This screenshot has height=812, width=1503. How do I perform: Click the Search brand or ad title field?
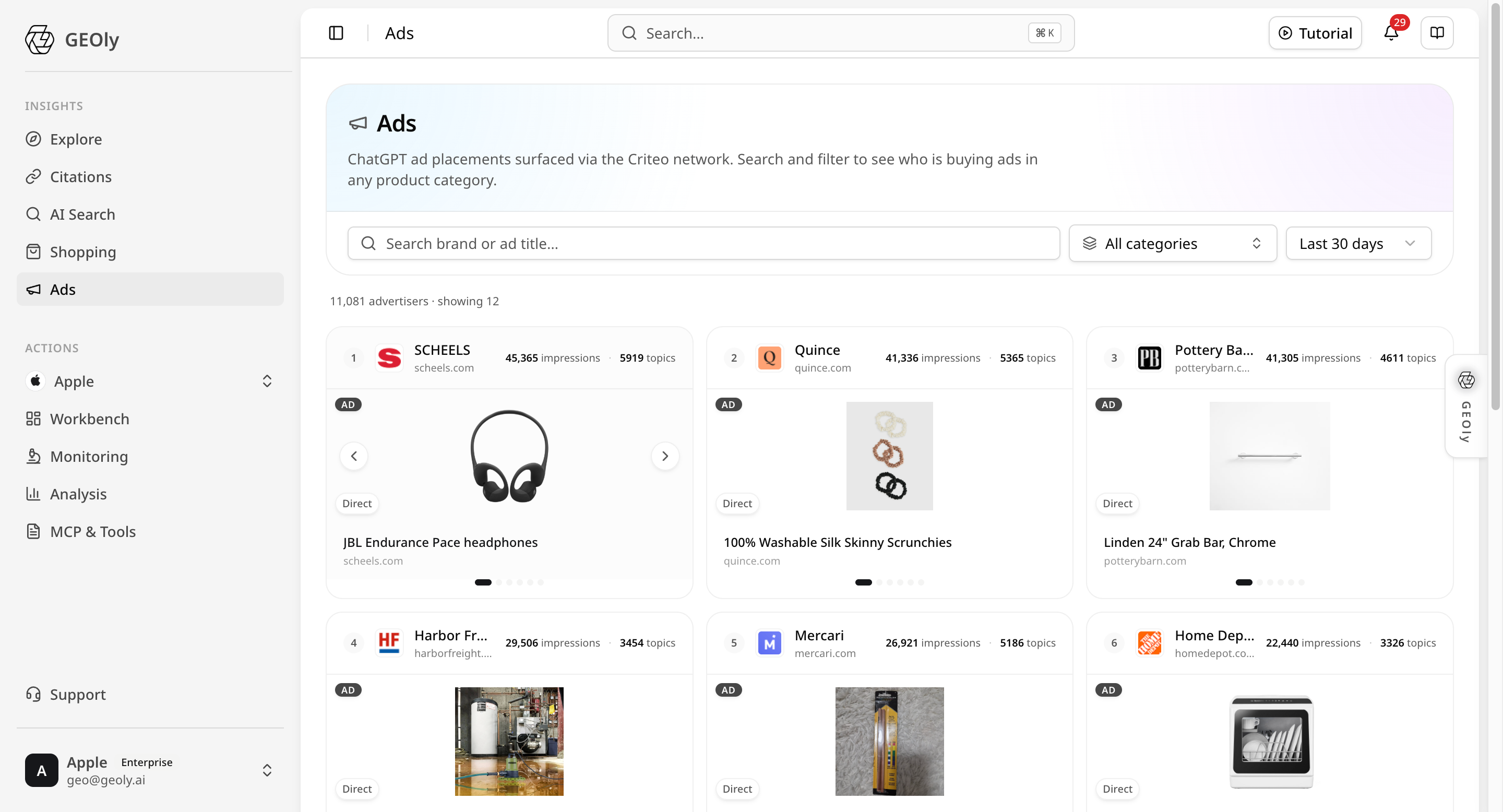pyautogui.click(x=703, y=244)
